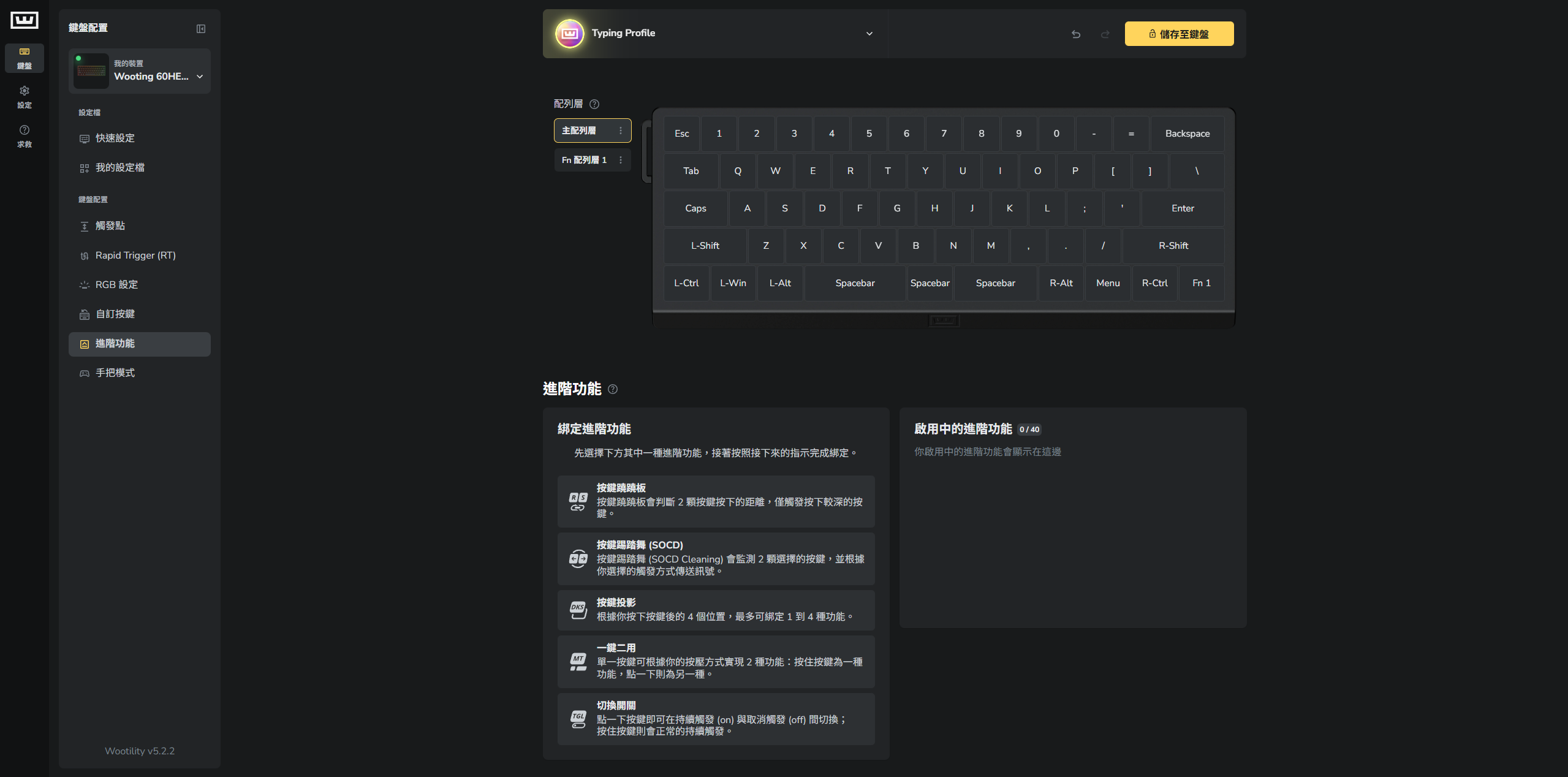1568x777 pixels.
Task: Click help icon beside 進階功能 heading
Action: click(613, 389)
